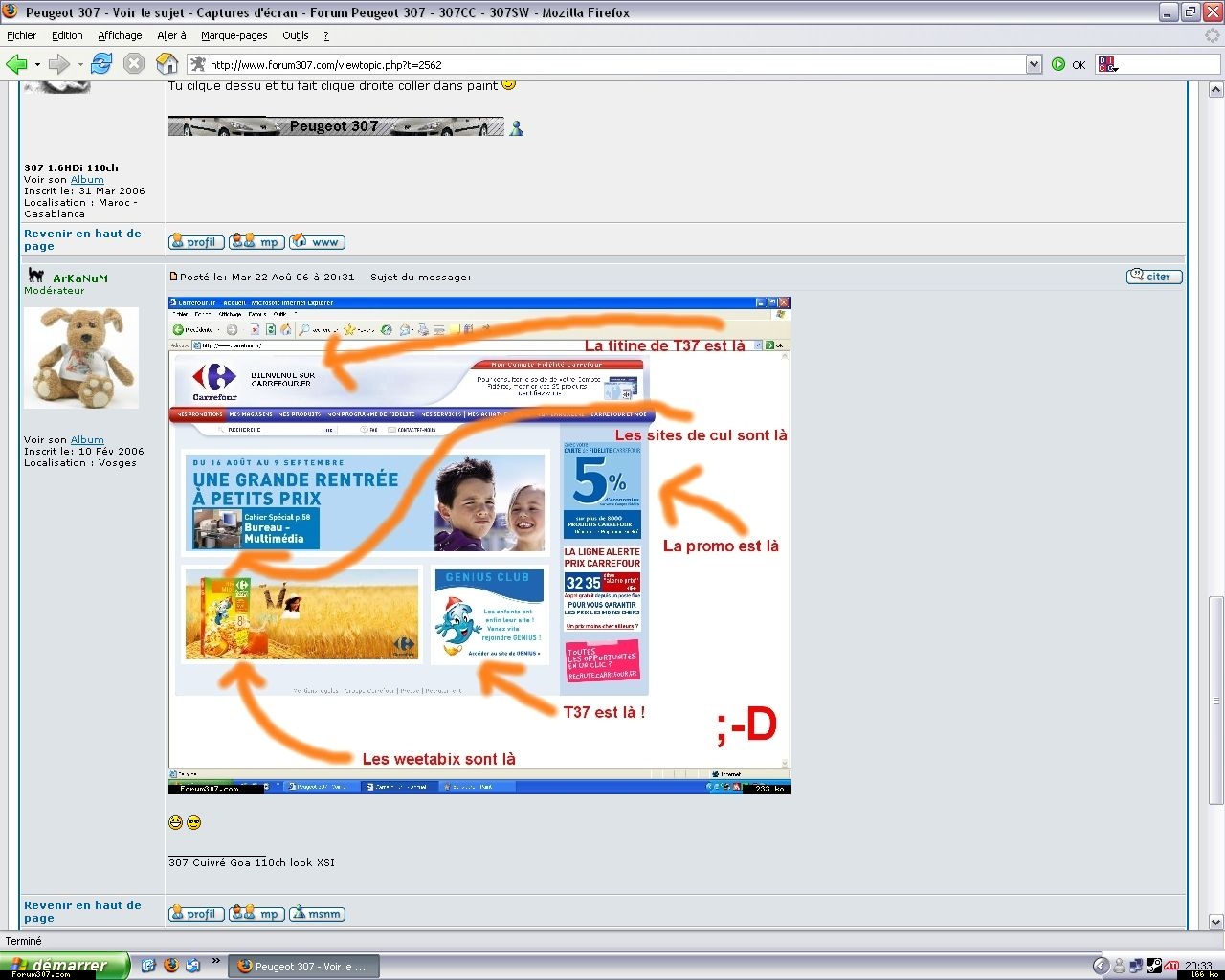
Task: Click the address bar URL field
Action: click(x=612, y=65)
